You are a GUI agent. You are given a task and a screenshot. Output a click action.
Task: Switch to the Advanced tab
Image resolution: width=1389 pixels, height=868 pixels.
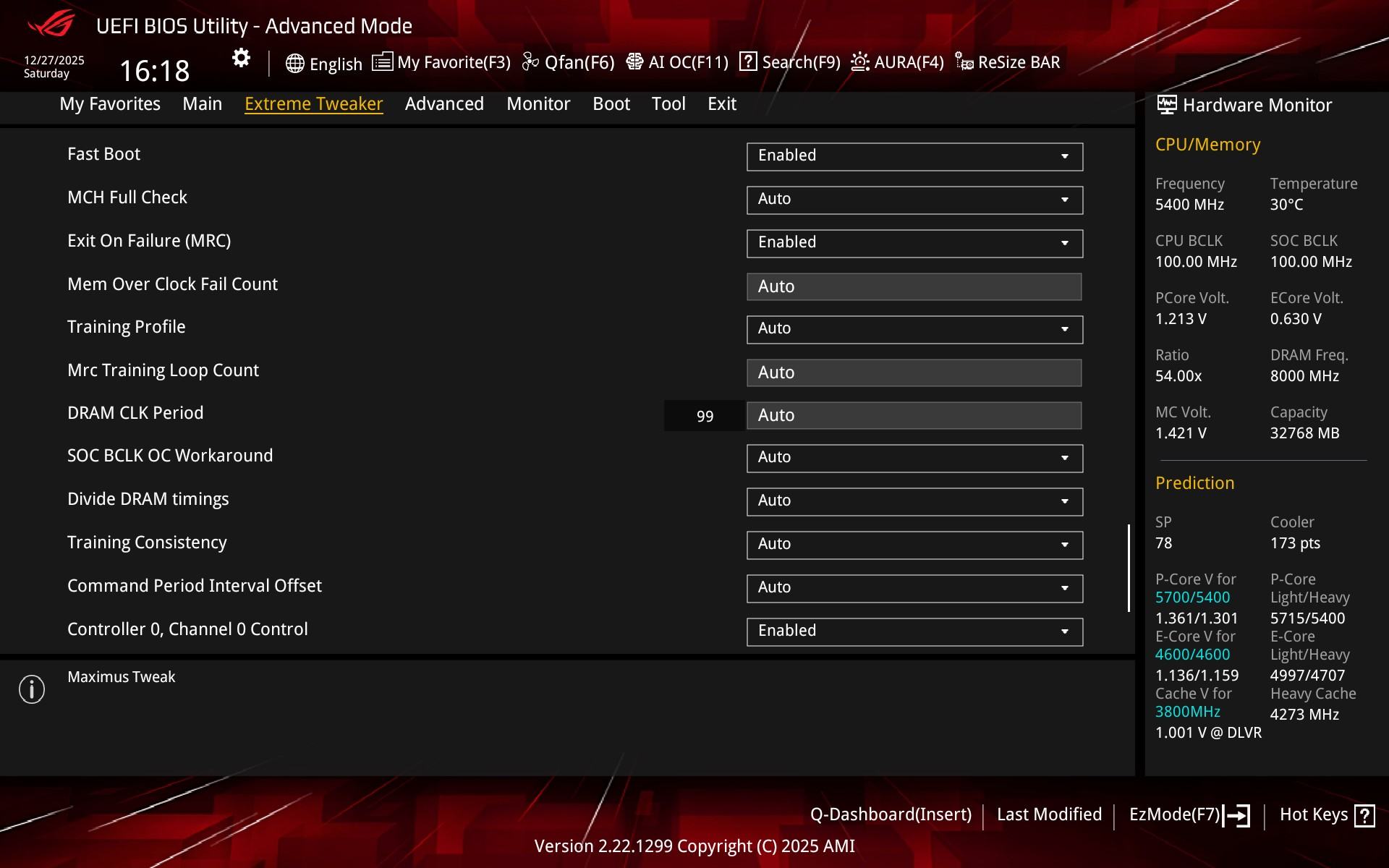[x=444, y=104]
